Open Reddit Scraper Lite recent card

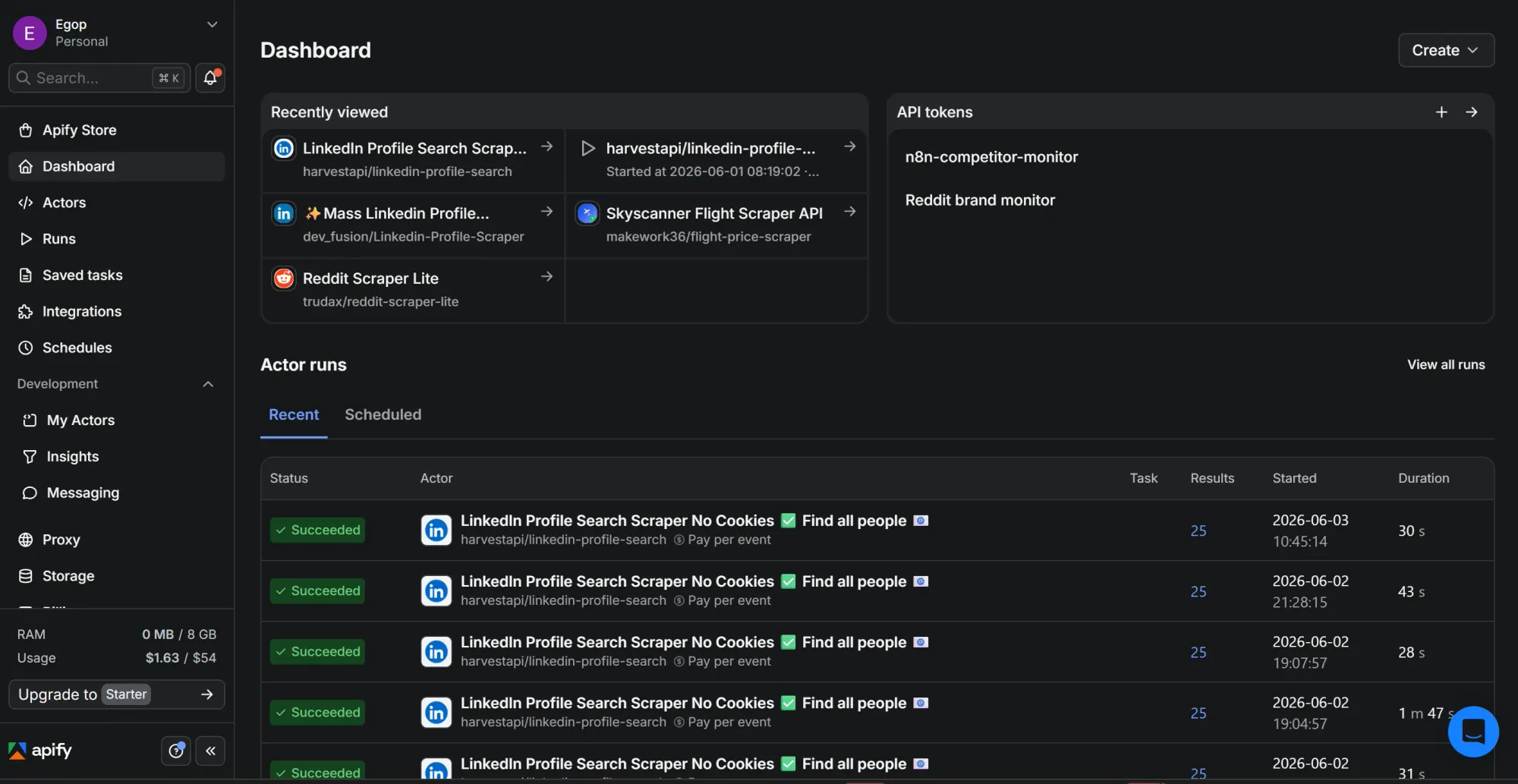pyautogui.click(x=414, y=290)
